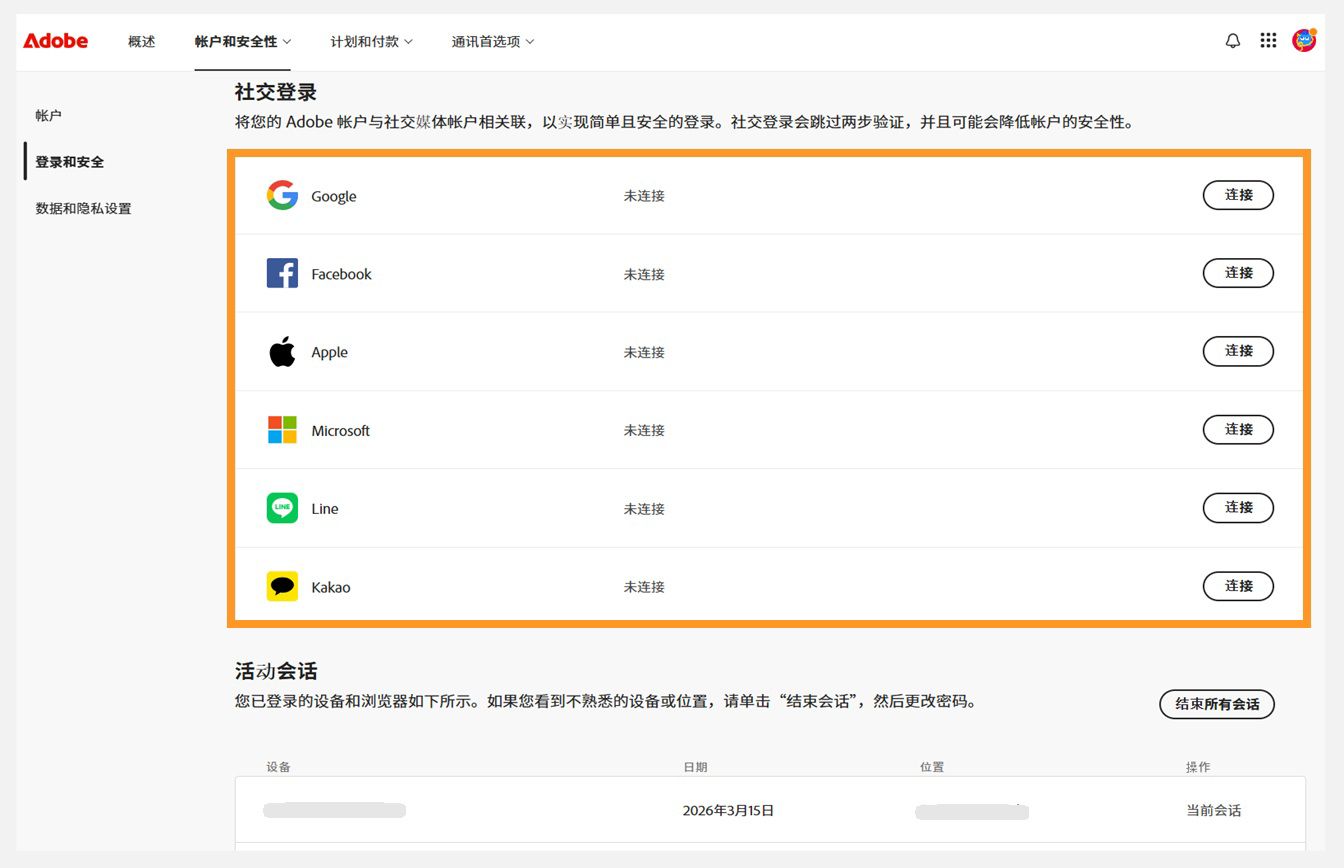Screen dimensions: 1344x868
Task: Click the 结束所有会话 button
Action: point(1217,704)
